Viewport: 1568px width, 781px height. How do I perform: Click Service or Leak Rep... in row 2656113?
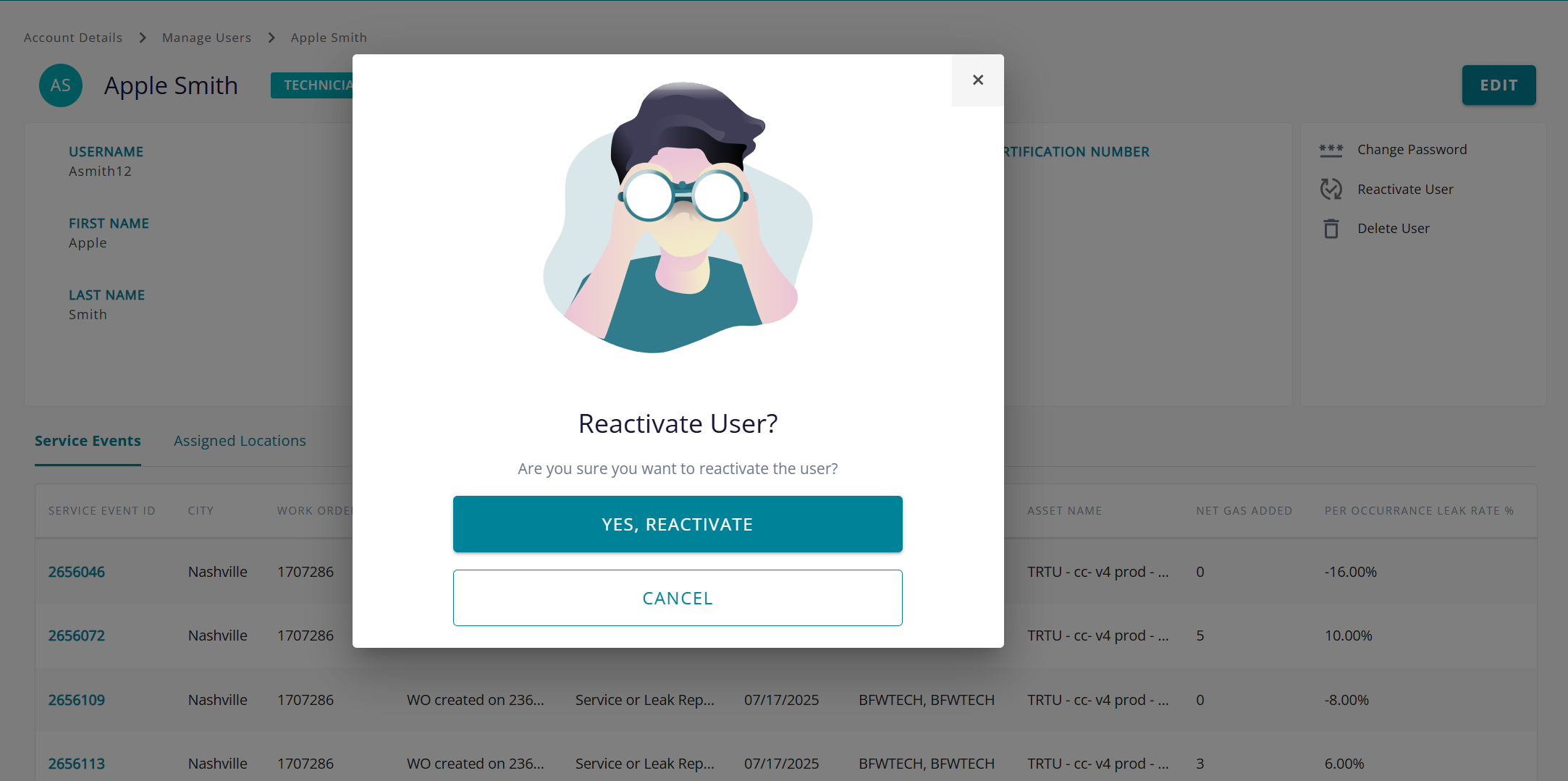[644, 764]
